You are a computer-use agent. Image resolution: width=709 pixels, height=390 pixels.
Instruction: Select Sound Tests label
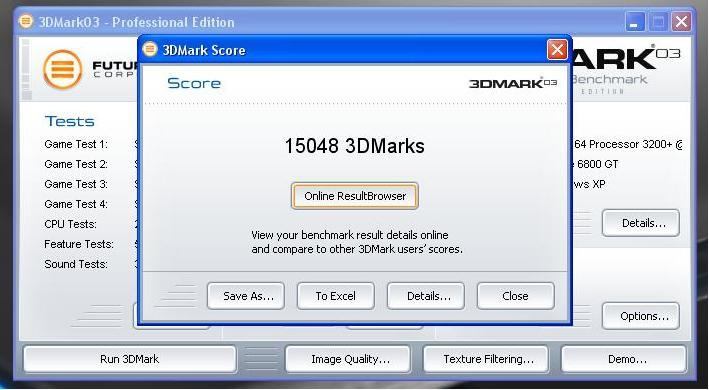click(76, 264)
